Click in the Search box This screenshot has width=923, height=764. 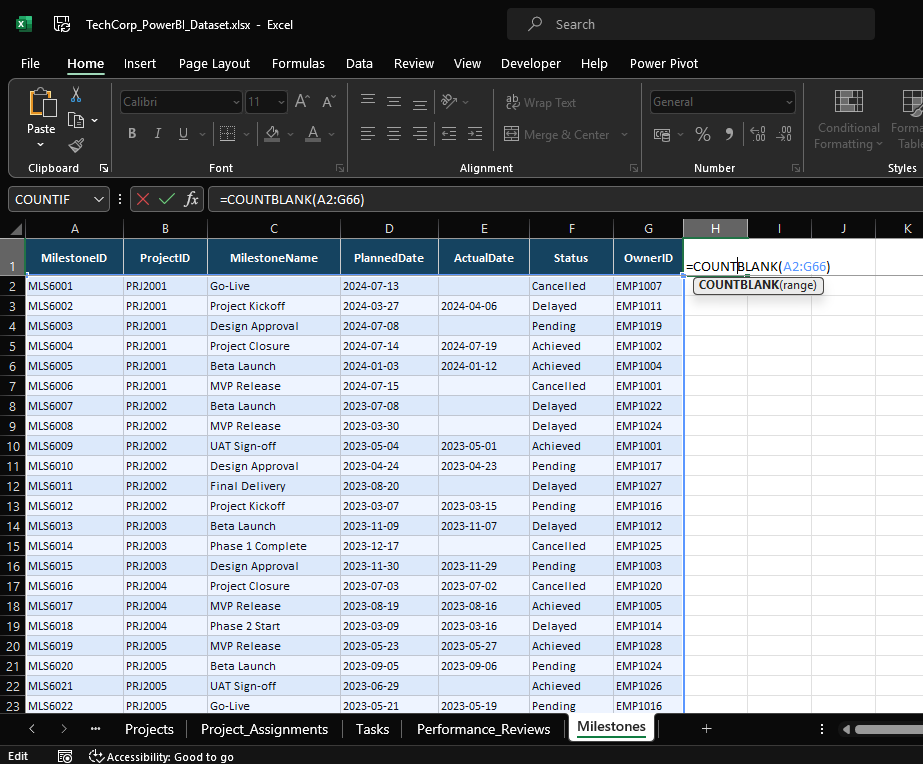coord(690,24)
